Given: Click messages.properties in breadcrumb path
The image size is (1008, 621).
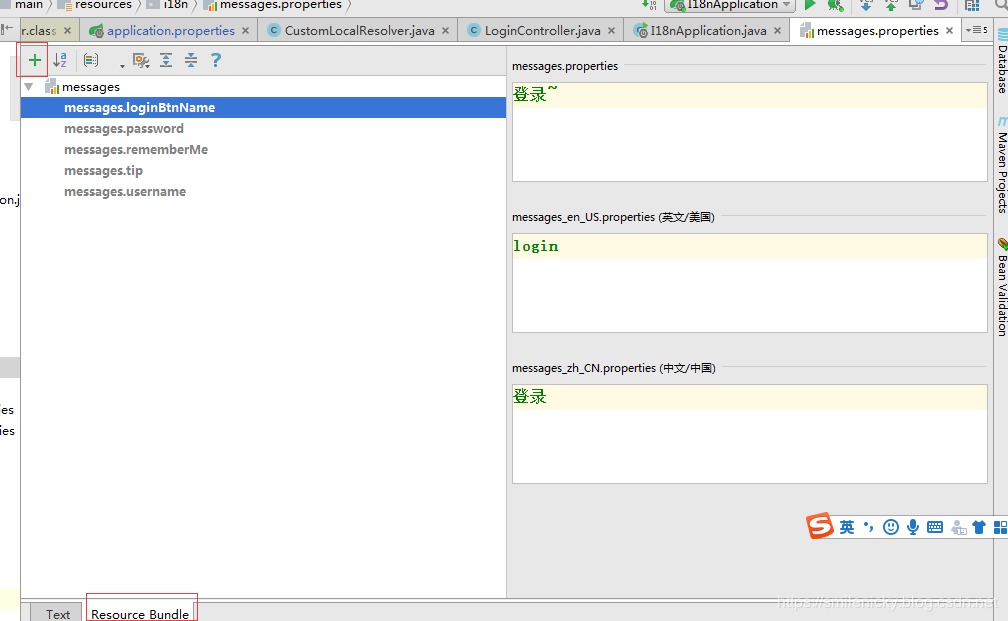Looking at the screenshot, I should 280,5.
